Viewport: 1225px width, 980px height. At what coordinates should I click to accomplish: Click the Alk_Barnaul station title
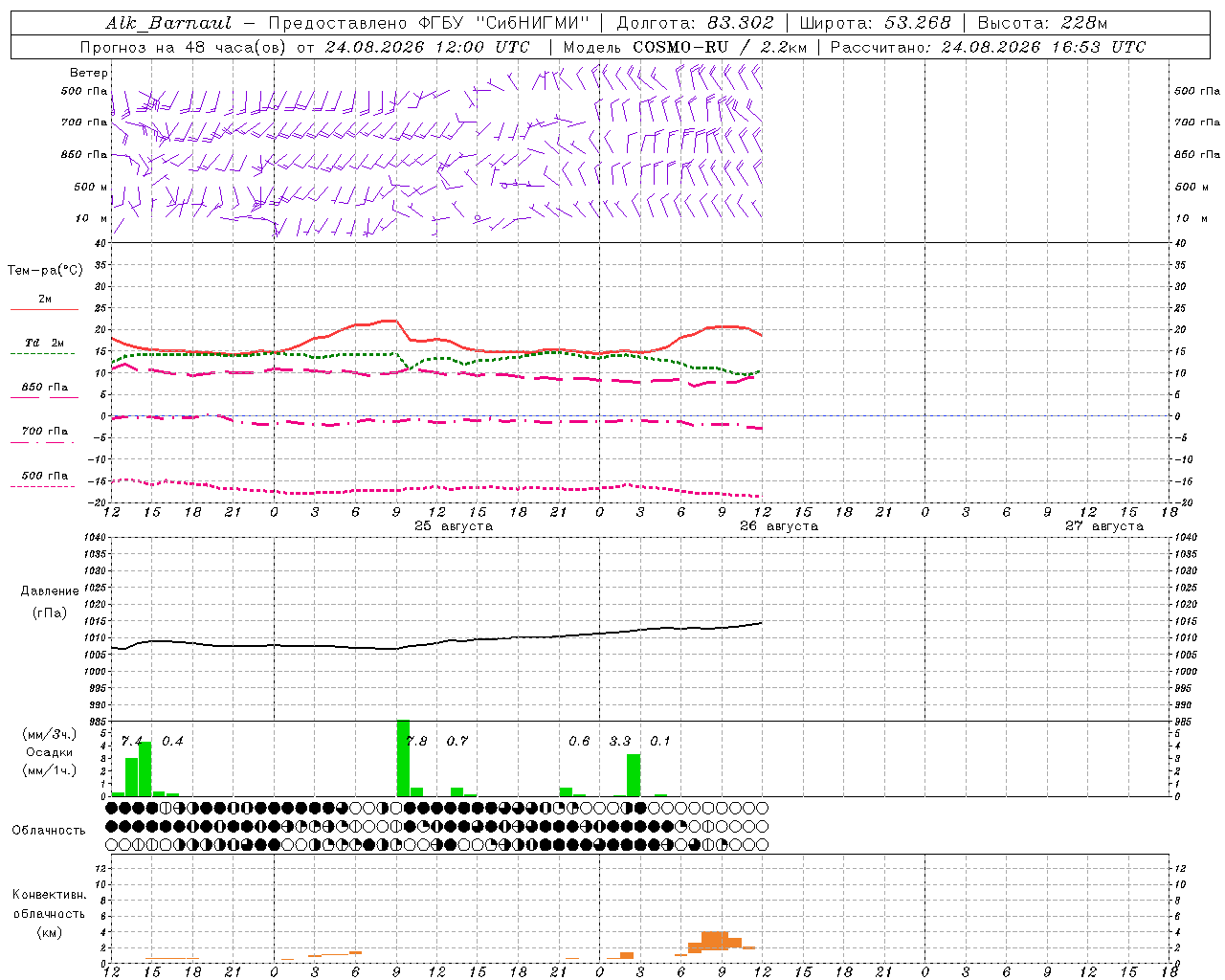(x=167, y=23)
